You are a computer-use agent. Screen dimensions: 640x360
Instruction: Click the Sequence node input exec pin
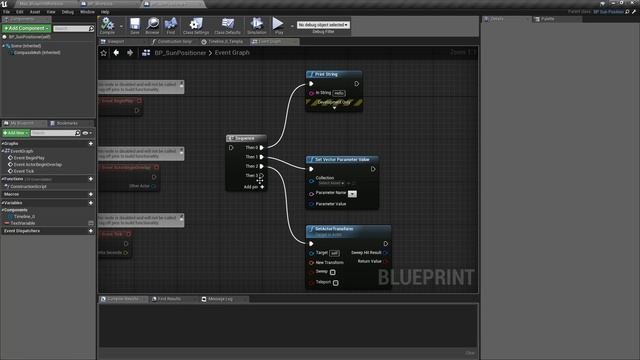click(231, 148)
